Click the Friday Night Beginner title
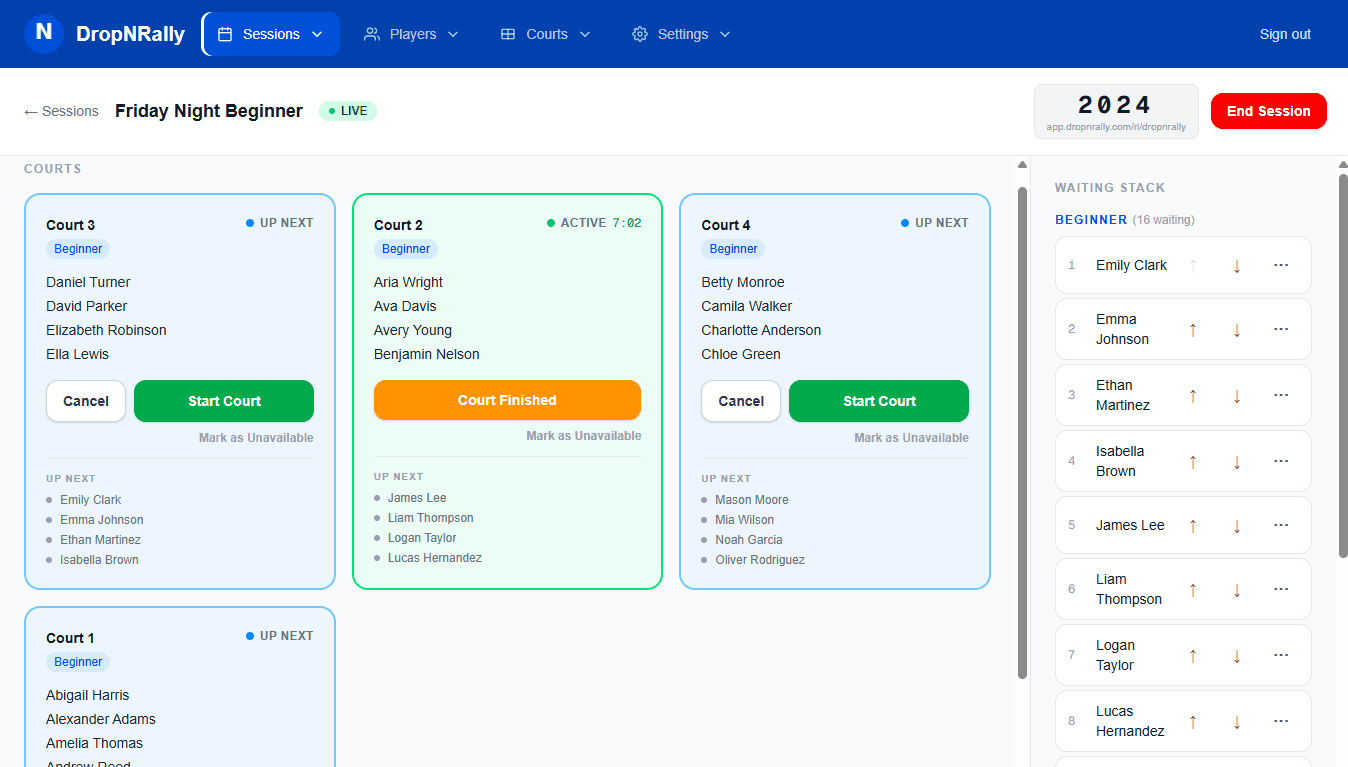The height and width of the screenshot is (767, 1348). (209, 111)
